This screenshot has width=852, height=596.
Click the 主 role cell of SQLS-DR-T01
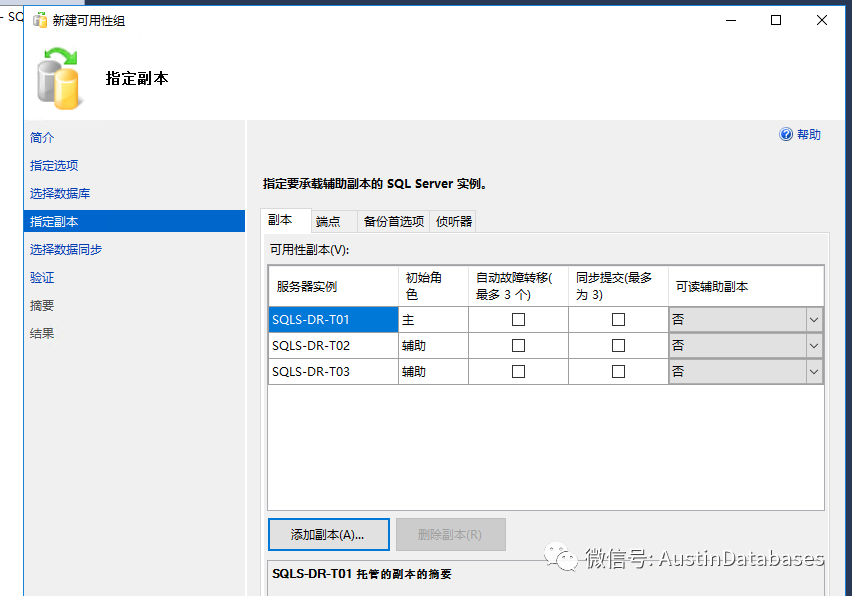[433, 319]
